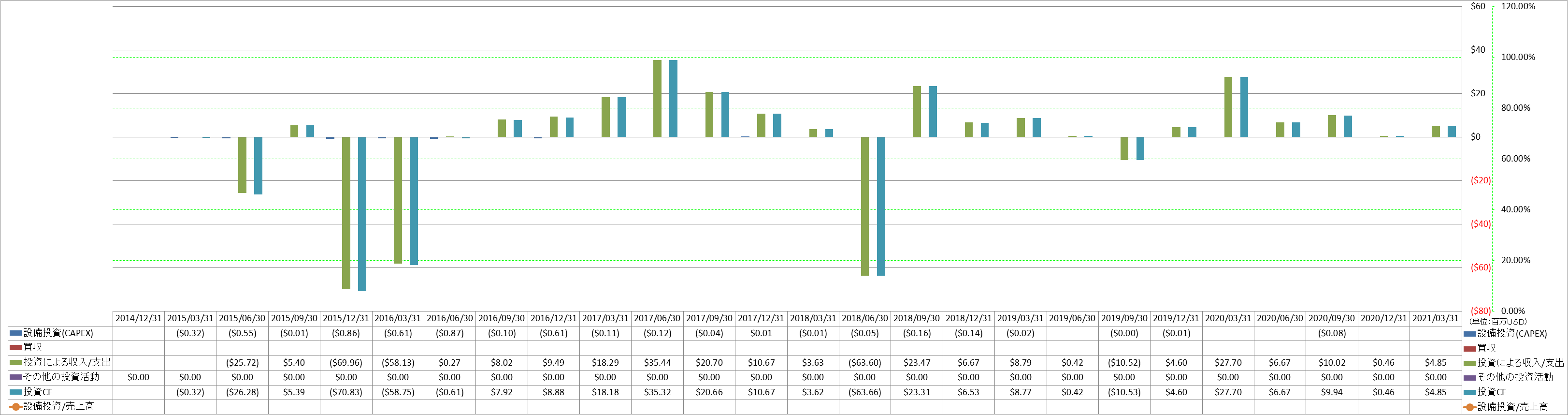Select the ($58.13) investment value cell
The width and height of the screenshot is (1568, 415).
coord(398,363)
